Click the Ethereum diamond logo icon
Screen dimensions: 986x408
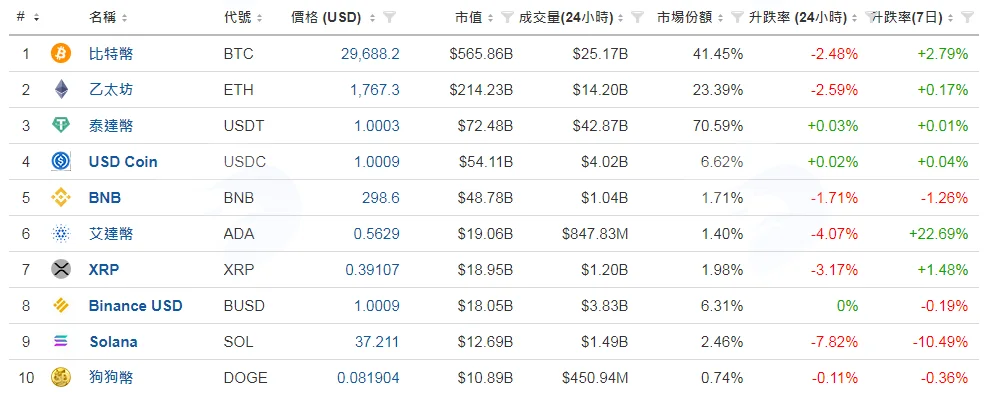coord(61,89)
